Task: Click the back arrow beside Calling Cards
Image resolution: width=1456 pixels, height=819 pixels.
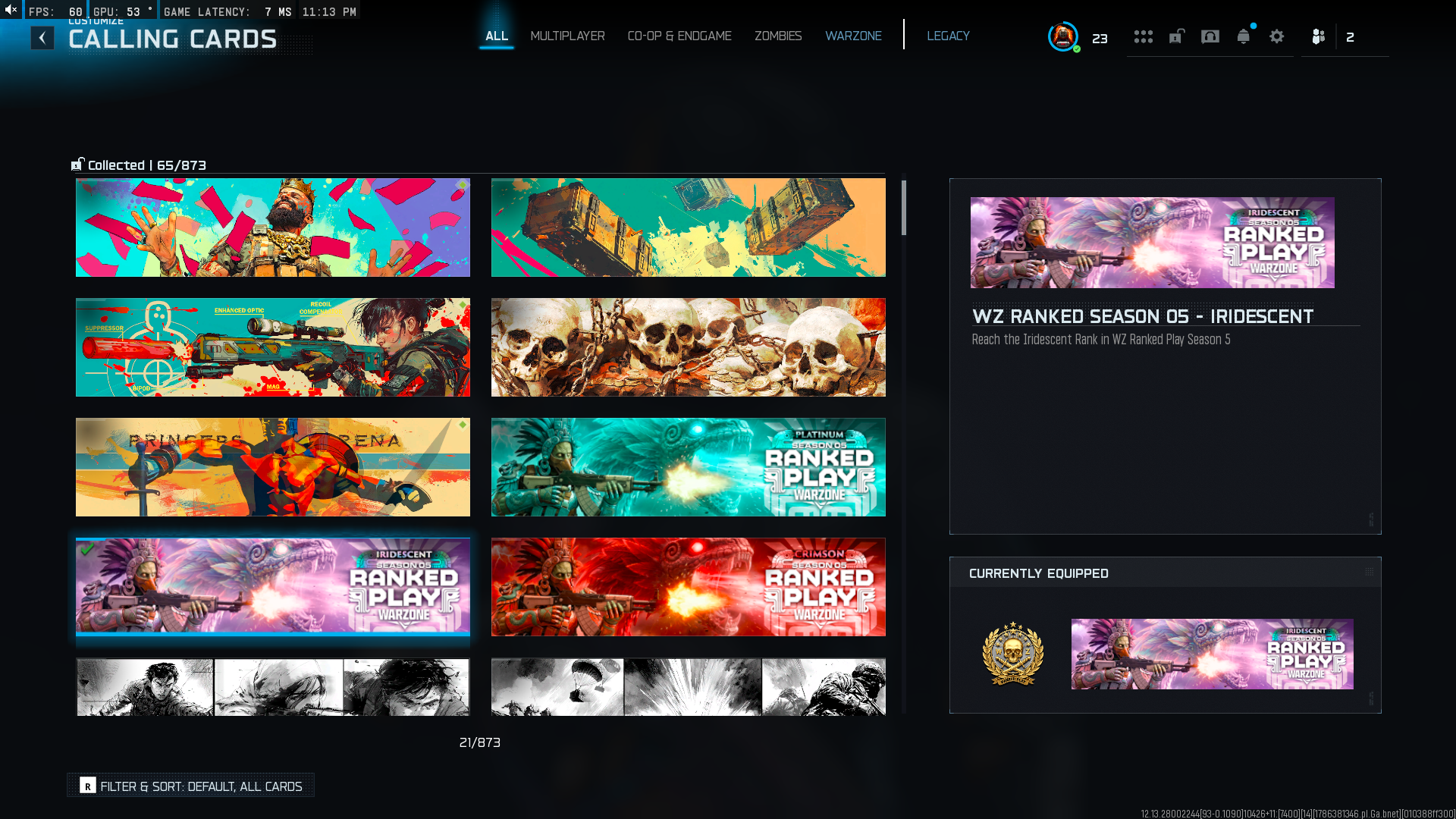Action: coord(42,38)
